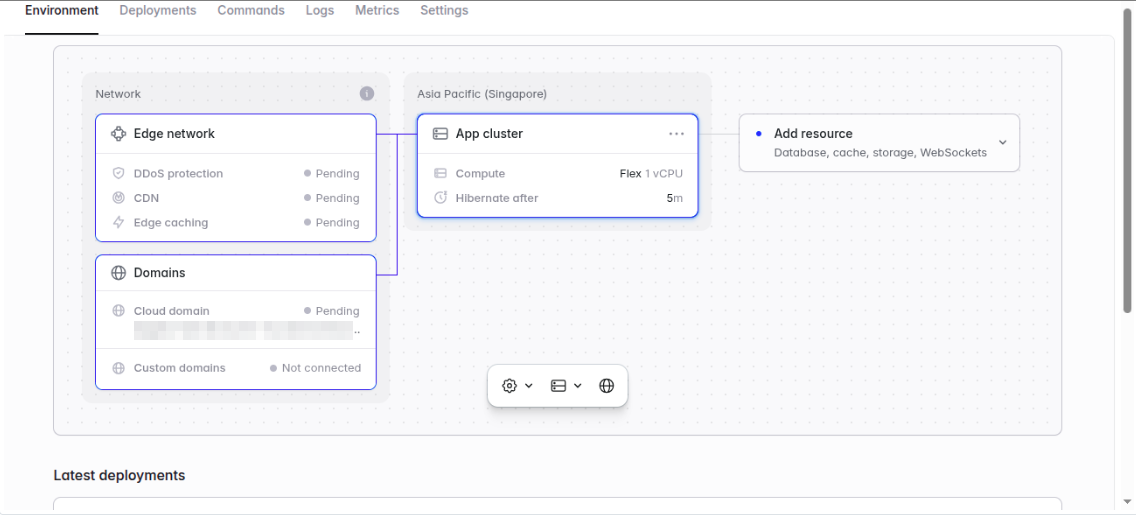
Task: Switch to the Deployments tab
Action: (x=158, y=11)
